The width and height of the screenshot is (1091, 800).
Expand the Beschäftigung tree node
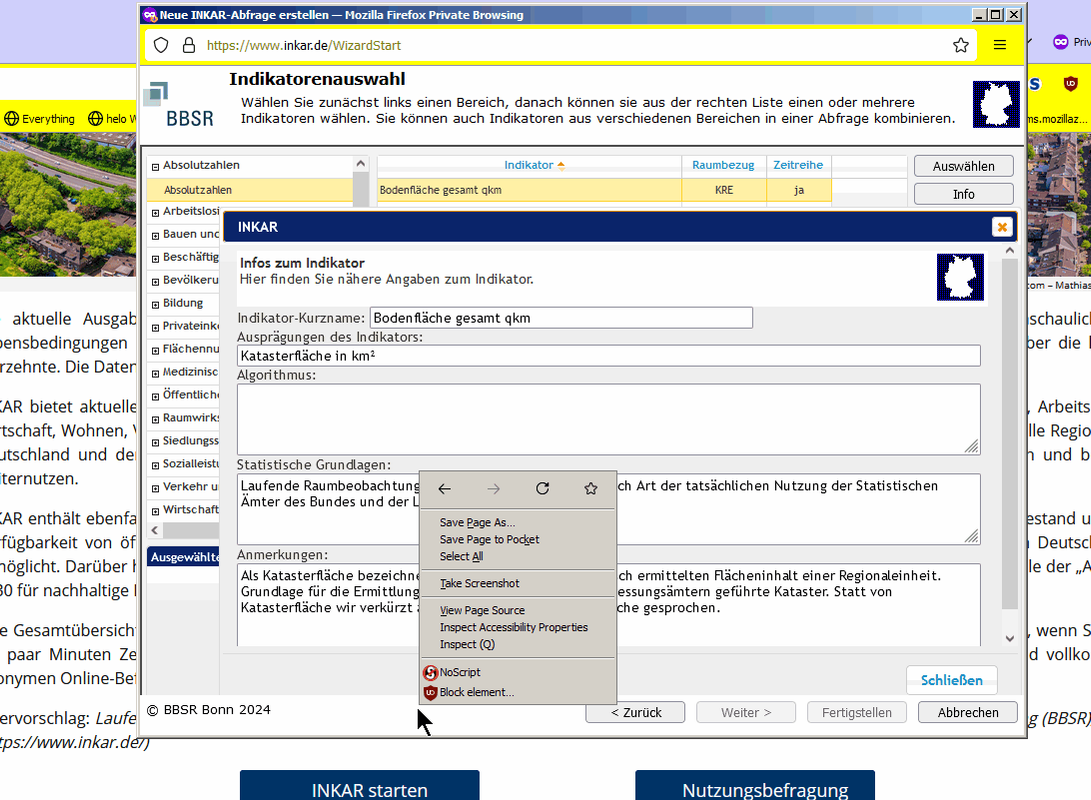tap(155, 259)
